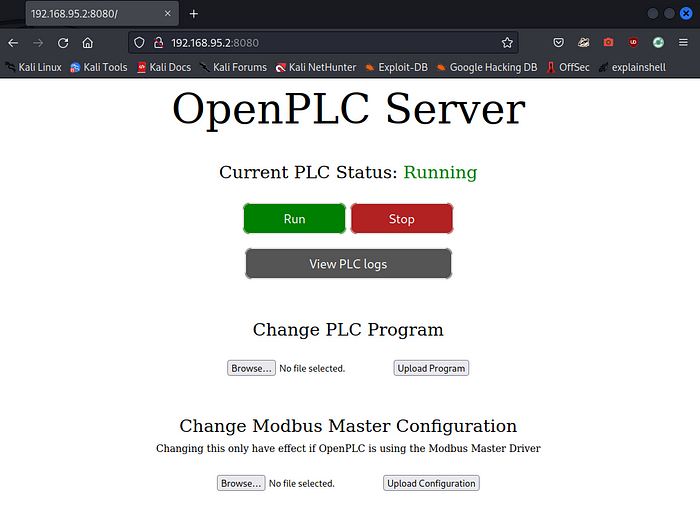Screen dimensions: 700x518
Task: Open the Kali Tools bookmark
Action: tap(99, 67)
